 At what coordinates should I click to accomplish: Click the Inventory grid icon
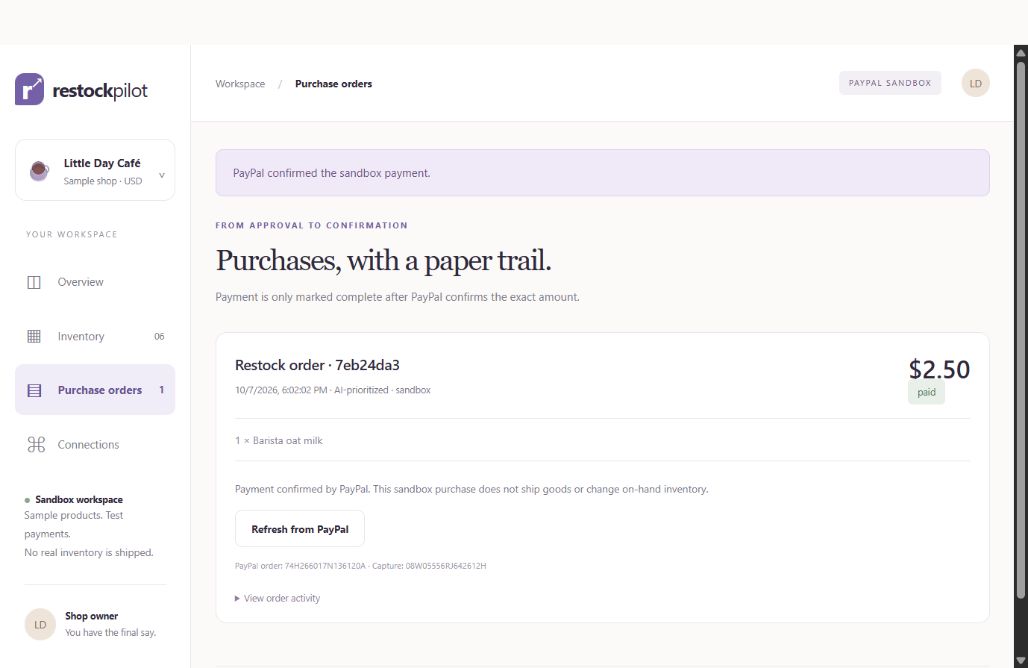point(34,336)
